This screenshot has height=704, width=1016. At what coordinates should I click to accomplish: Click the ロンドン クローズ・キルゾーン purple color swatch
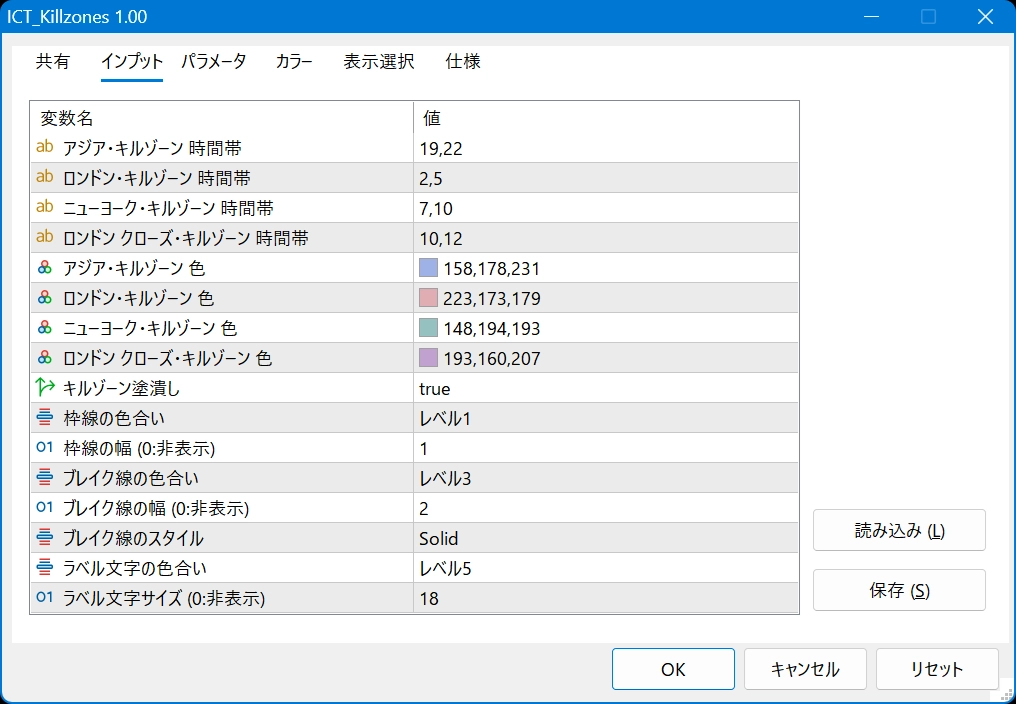click(429, 358)
